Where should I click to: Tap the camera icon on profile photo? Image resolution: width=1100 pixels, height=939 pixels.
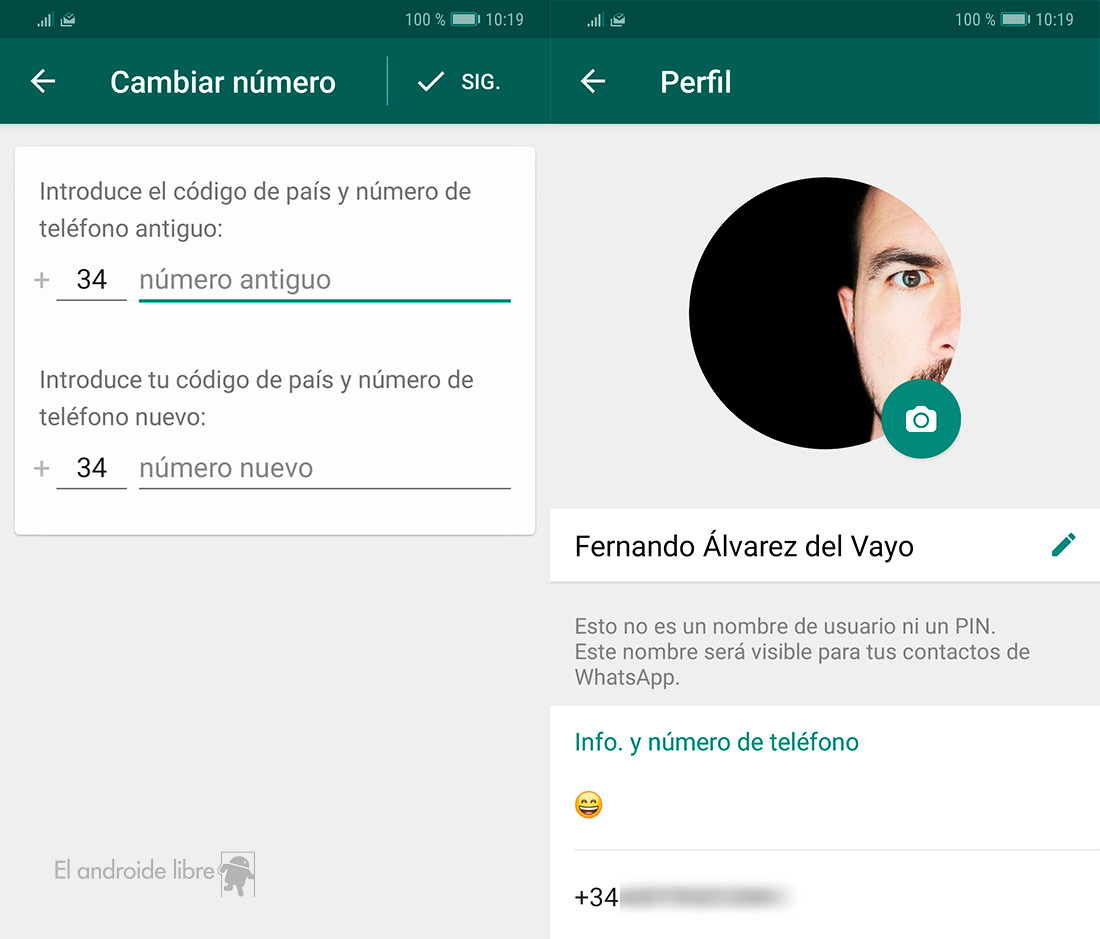click(x=920, y=420)
